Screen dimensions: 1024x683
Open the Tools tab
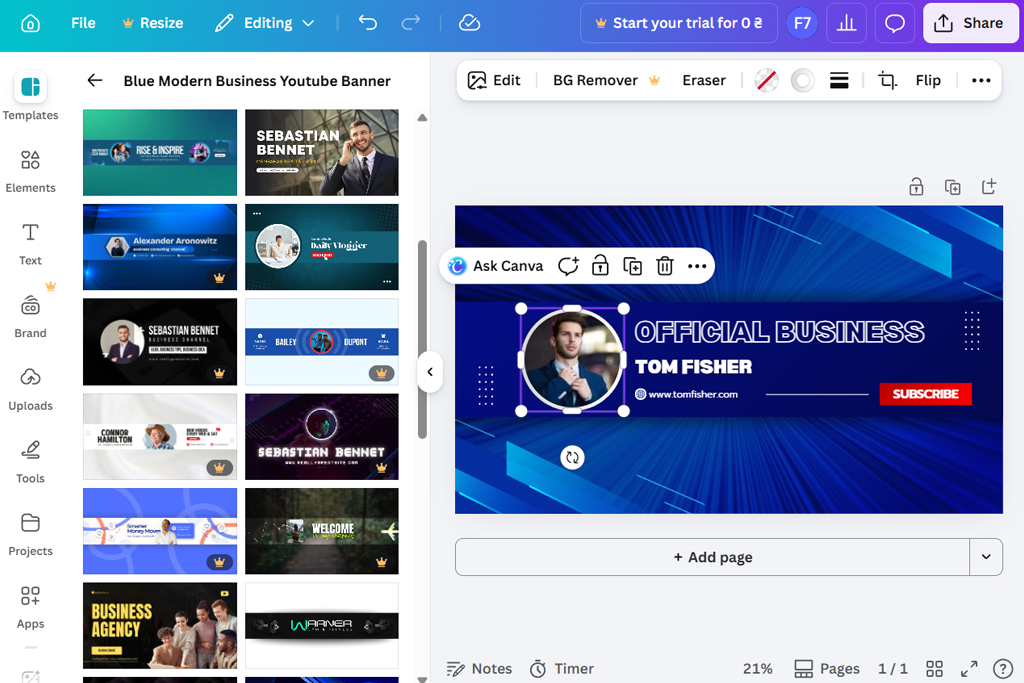point(30,462)
